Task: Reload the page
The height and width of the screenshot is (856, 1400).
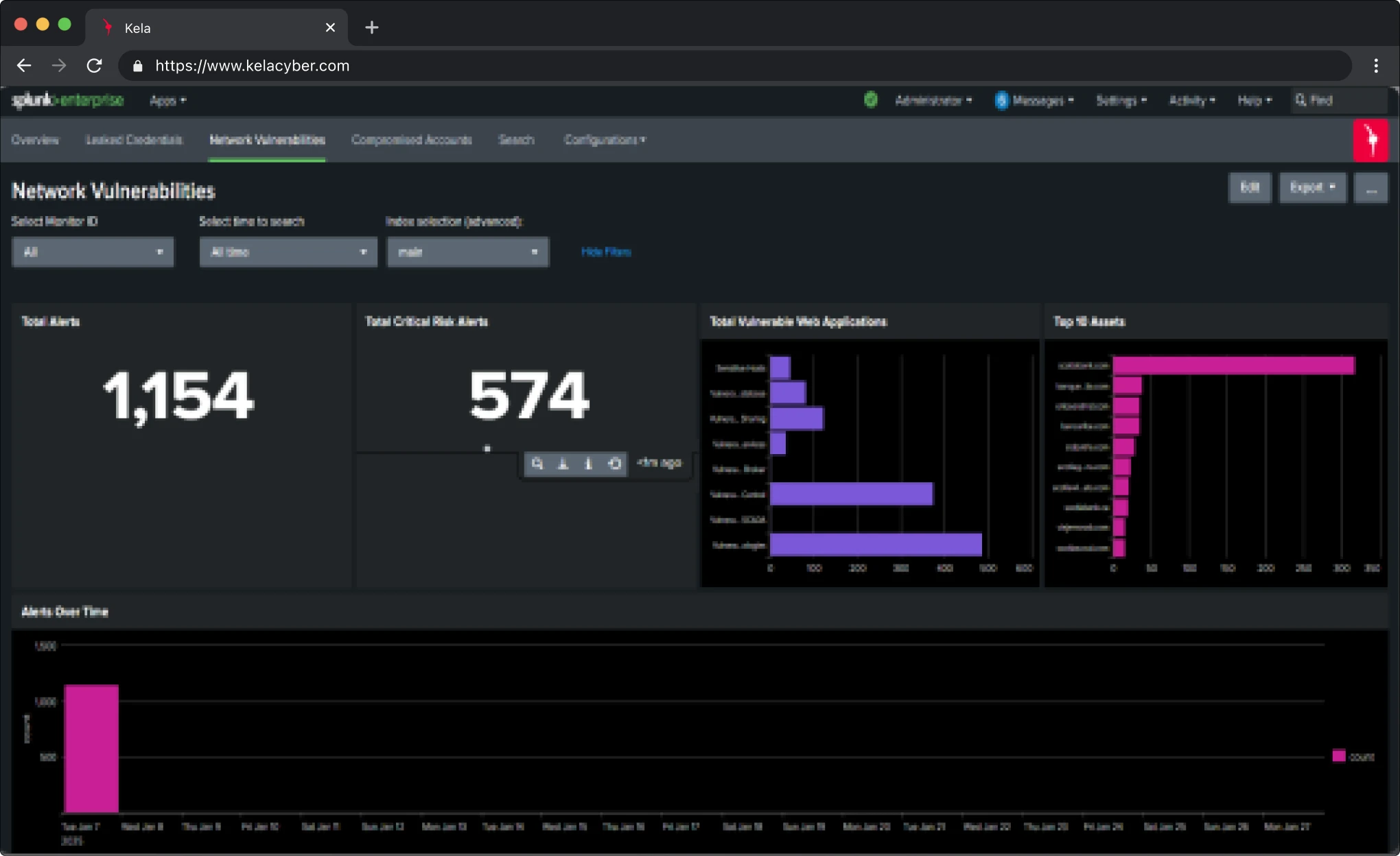Action: coord(94,66)
